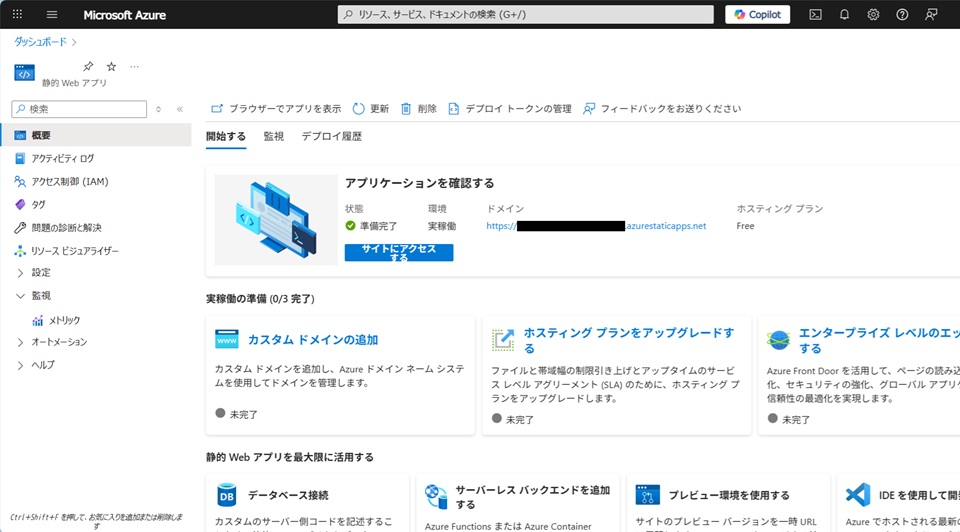Viewport: 960px width, 532px height.
Task: Pin the resource to dashboard
Action: (x=88, y=67)
